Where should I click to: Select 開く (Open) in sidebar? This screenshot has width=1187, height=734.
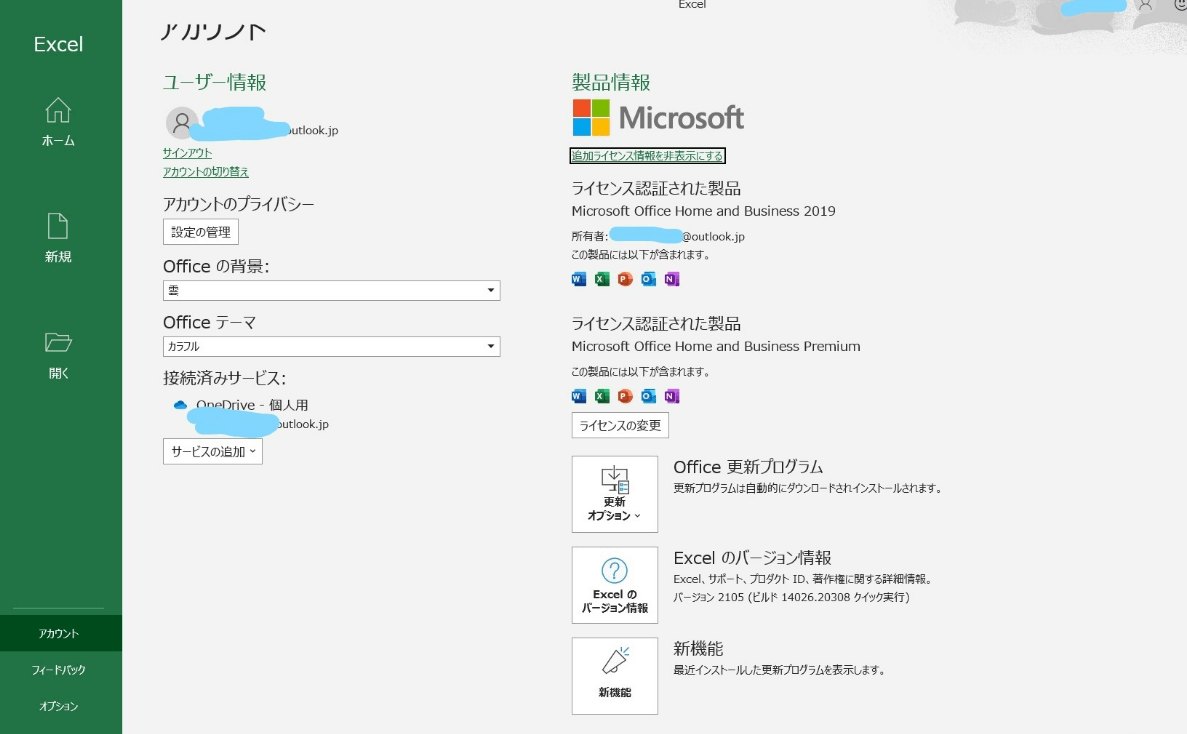pos(58,355)
